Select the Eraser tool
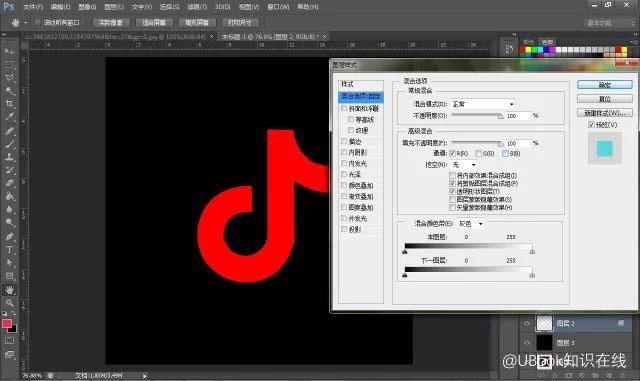Viewport: 640px width, 381px height. click(x=9, y=183)
